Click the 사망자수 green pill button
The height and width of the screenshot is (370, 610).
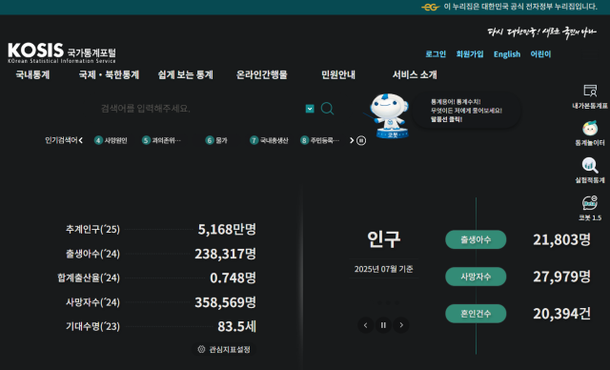476,277
